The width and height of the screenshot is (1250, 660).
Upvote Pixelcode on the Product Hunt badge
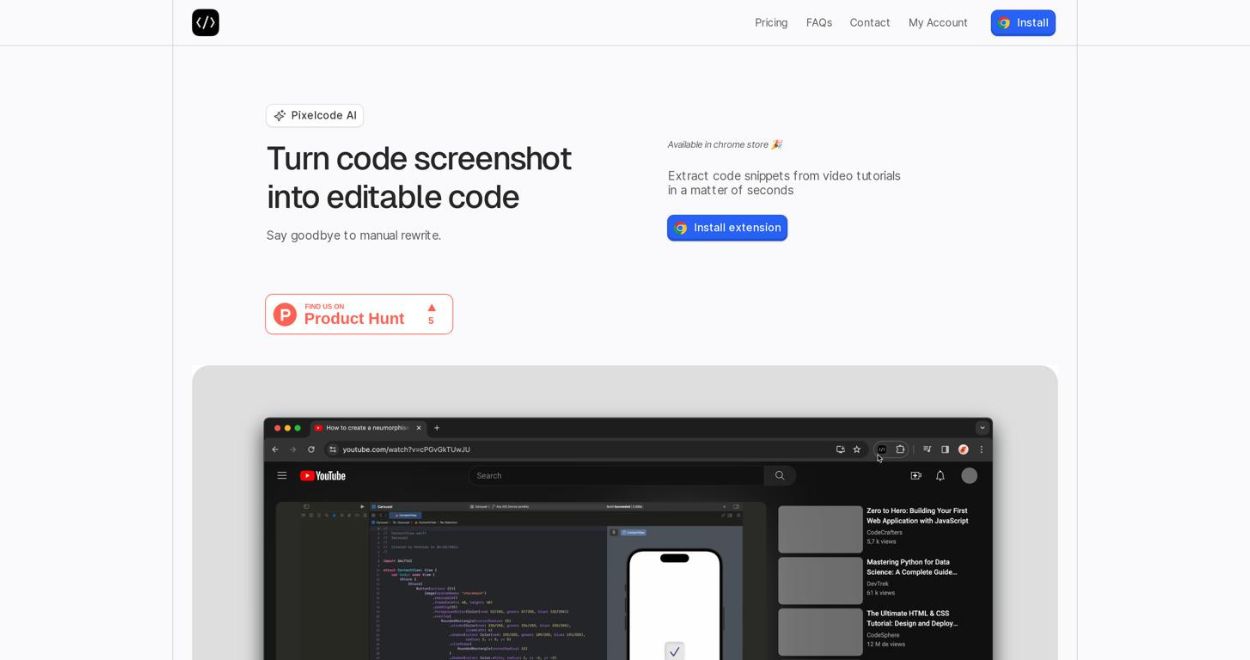430,313
